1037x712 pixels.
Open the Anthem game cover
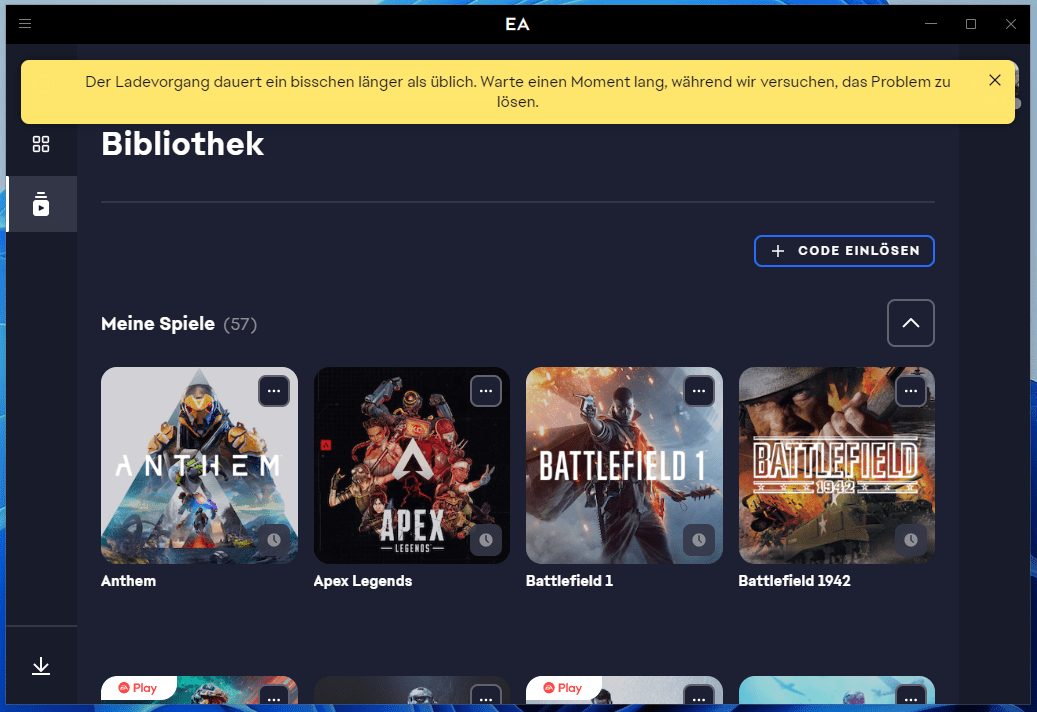199,465
